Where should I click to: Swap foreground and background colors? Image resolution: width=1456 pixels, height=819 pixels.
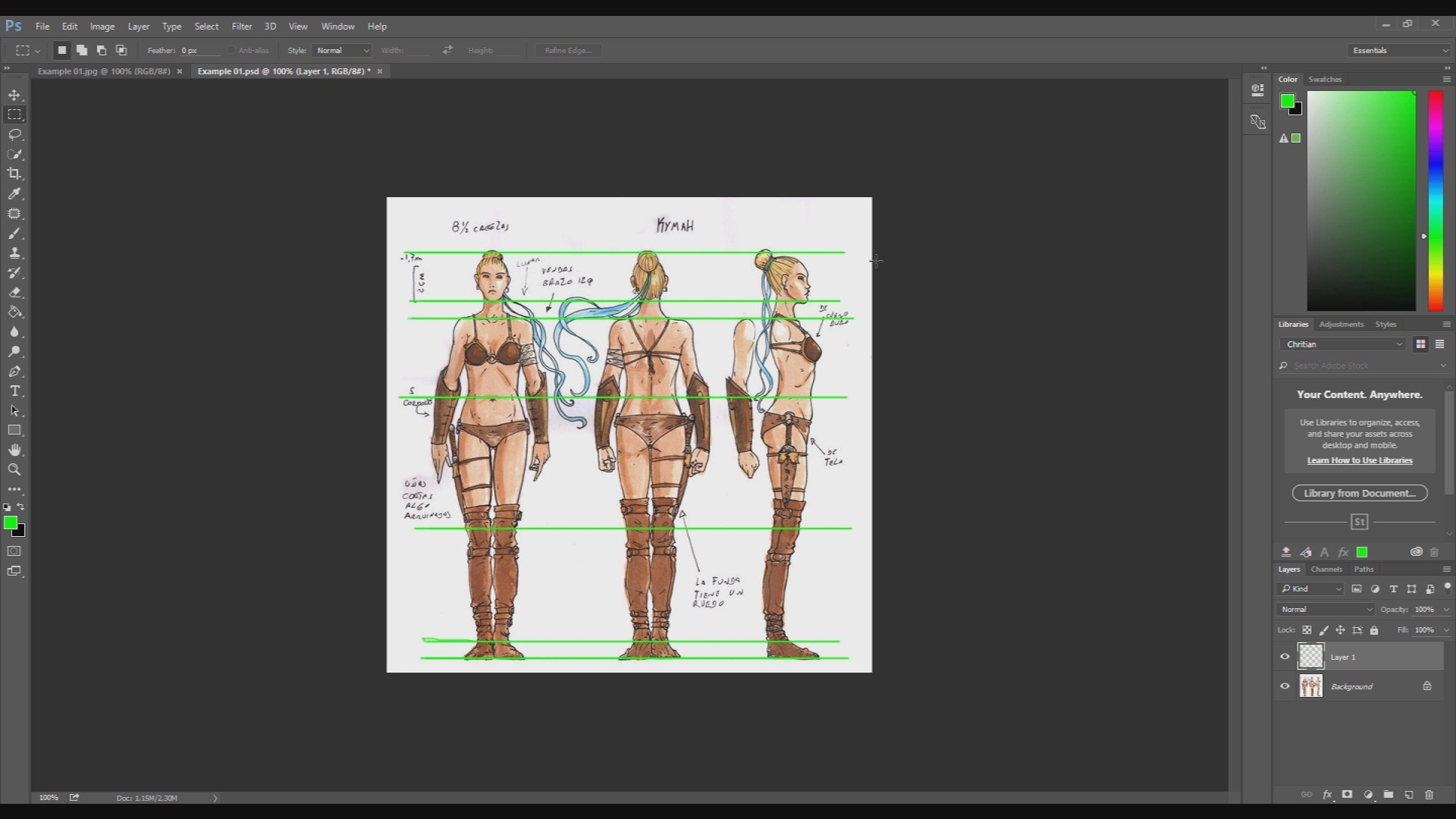[x=20, y=507]
